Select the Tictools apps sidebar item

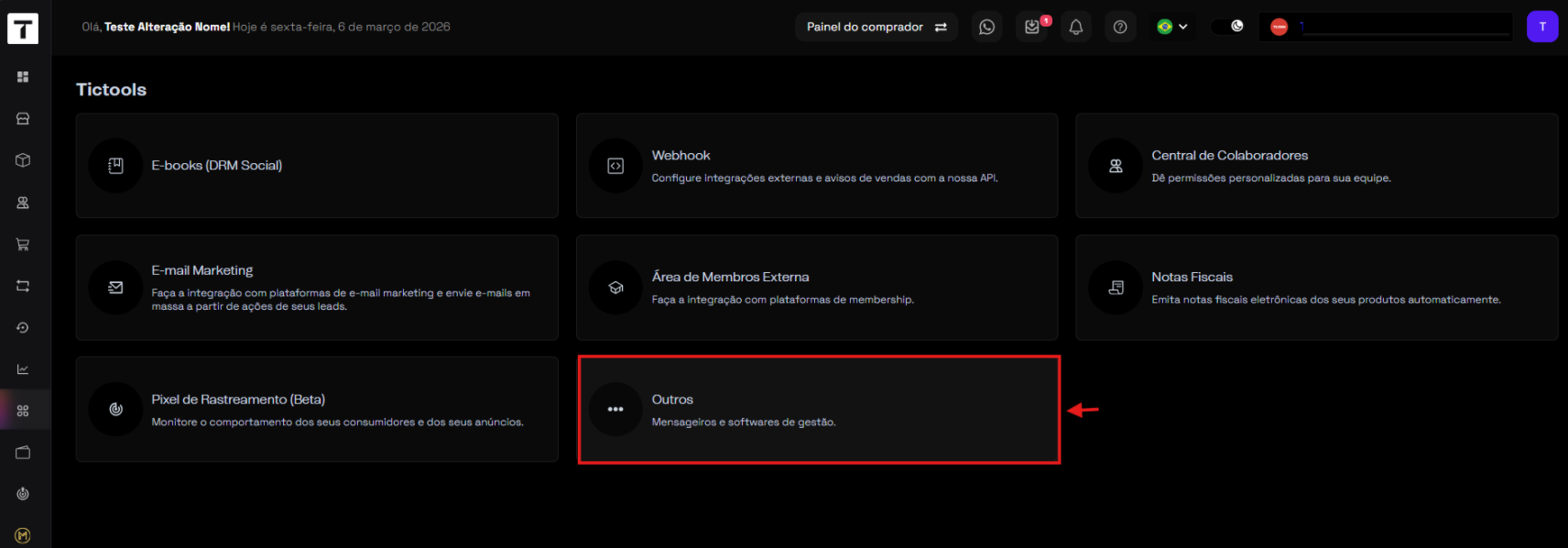[23, 411]
